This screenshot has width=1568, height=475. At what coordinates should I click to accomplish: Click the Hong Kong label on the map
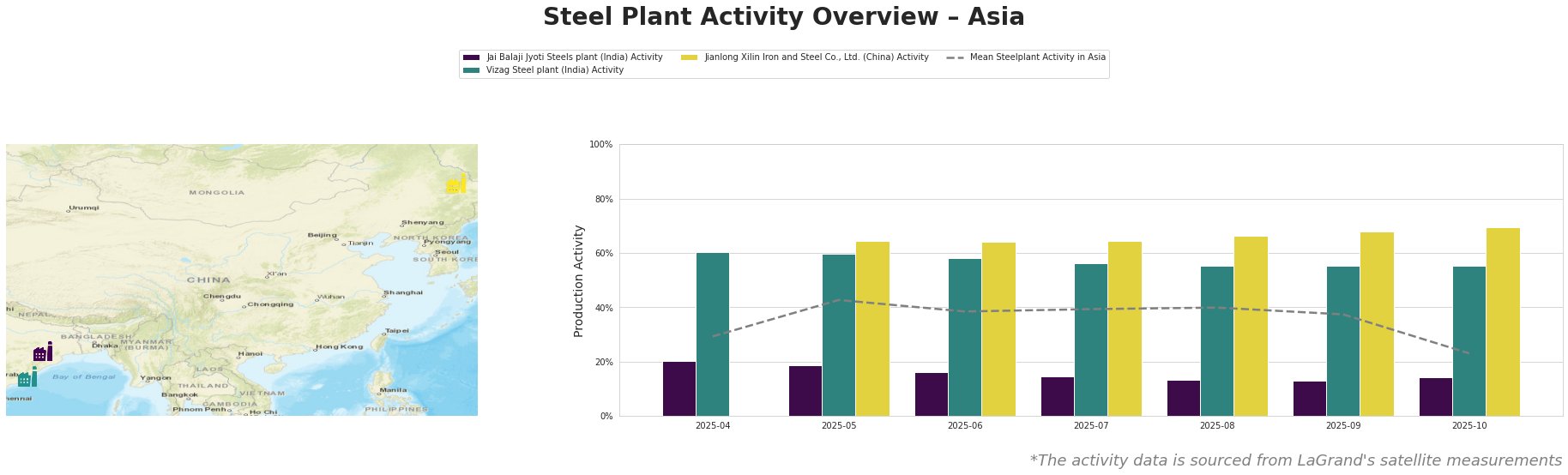pyautogui.click(x=340, y=346)
